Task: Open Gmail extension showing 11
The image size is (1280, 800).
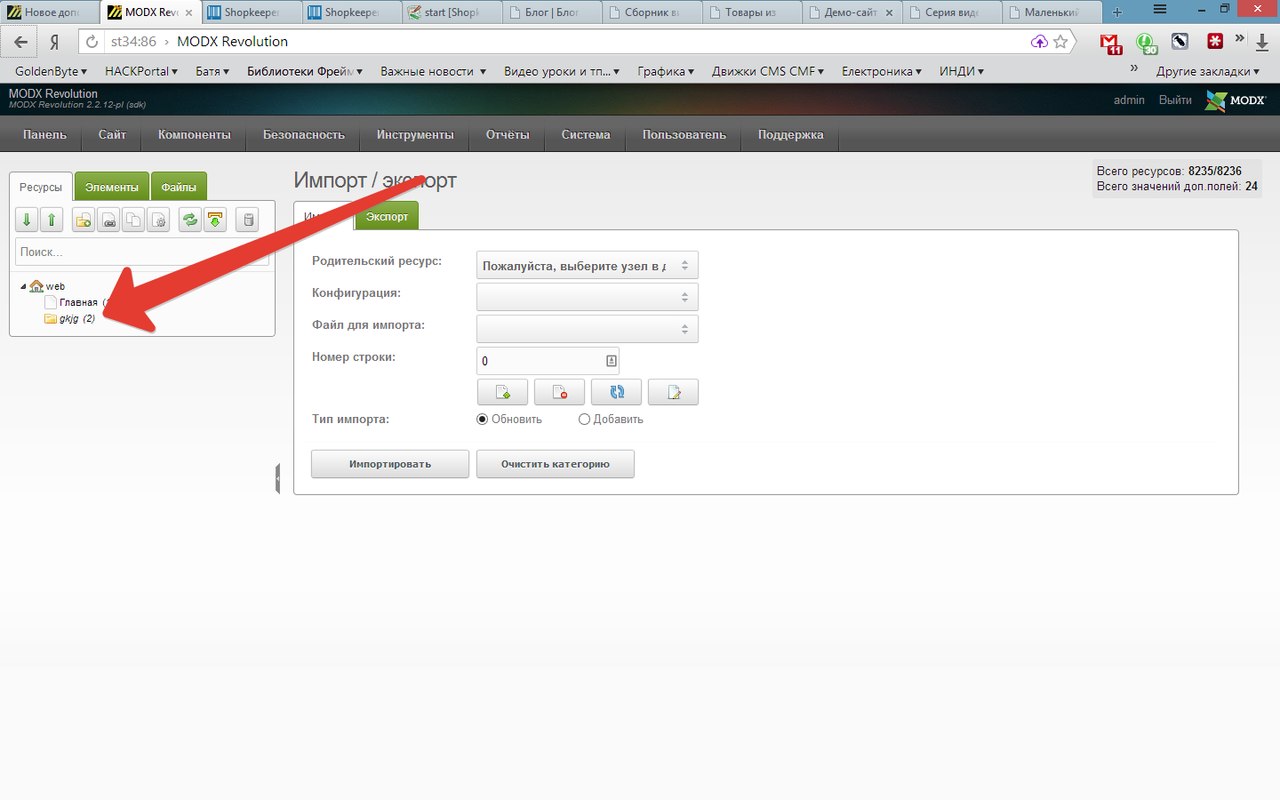Action: (x=1110, y=42)
